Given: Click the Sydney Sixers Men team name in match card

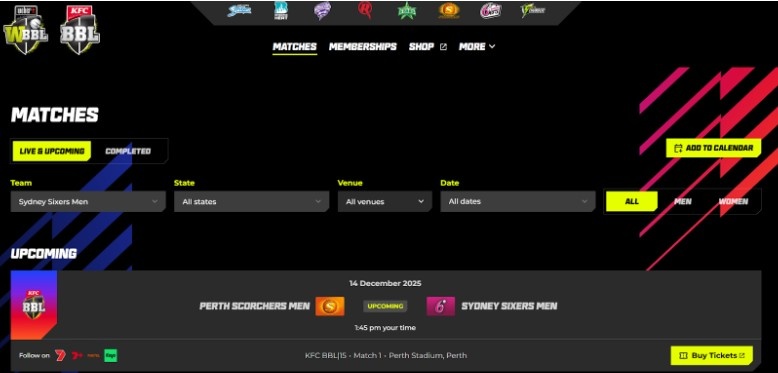Looking at the screenshot, I should [x=509, y=306].
